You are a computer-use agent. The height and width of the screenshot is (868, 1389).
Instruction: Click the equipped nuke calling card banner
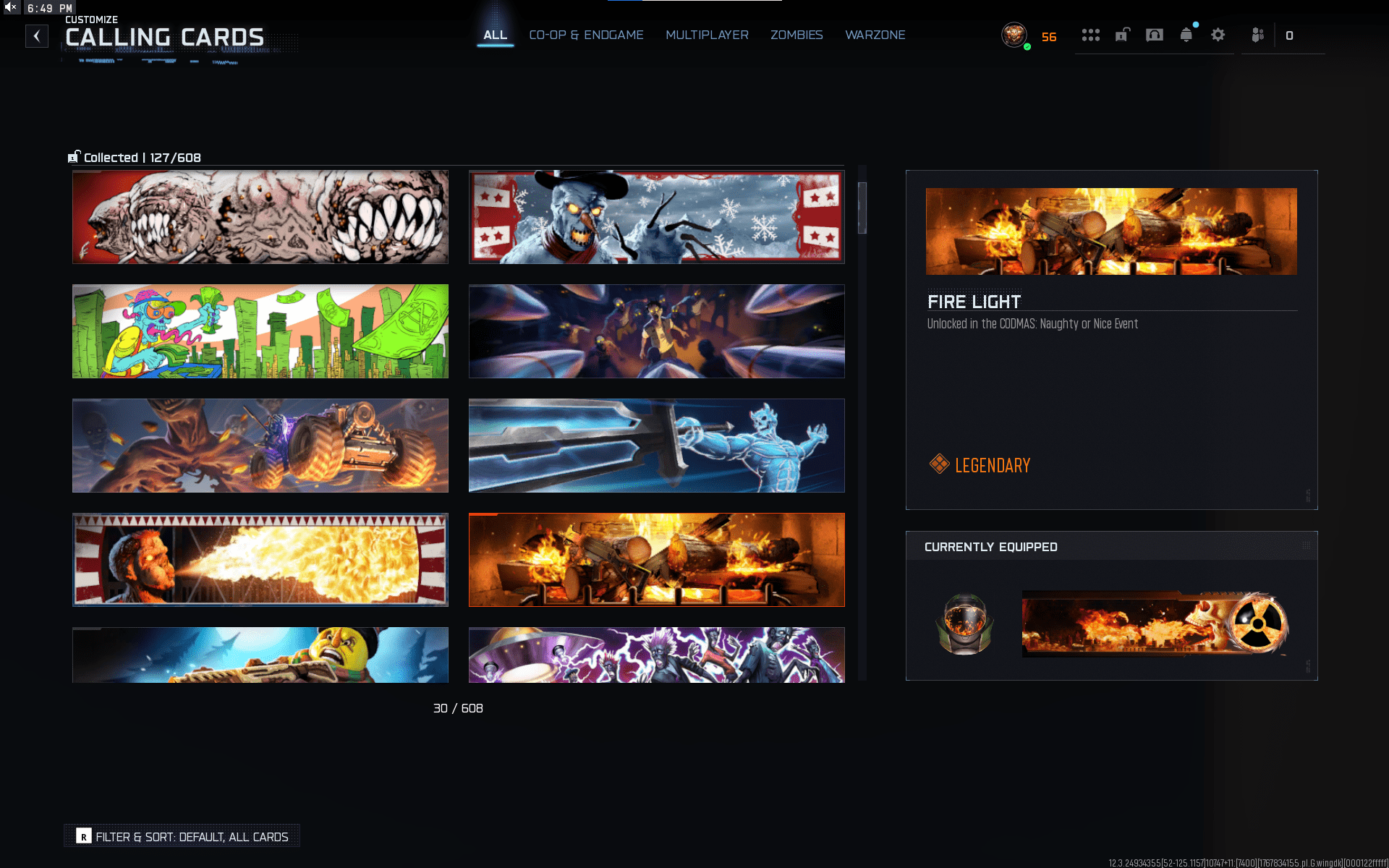coord(1155,624)
